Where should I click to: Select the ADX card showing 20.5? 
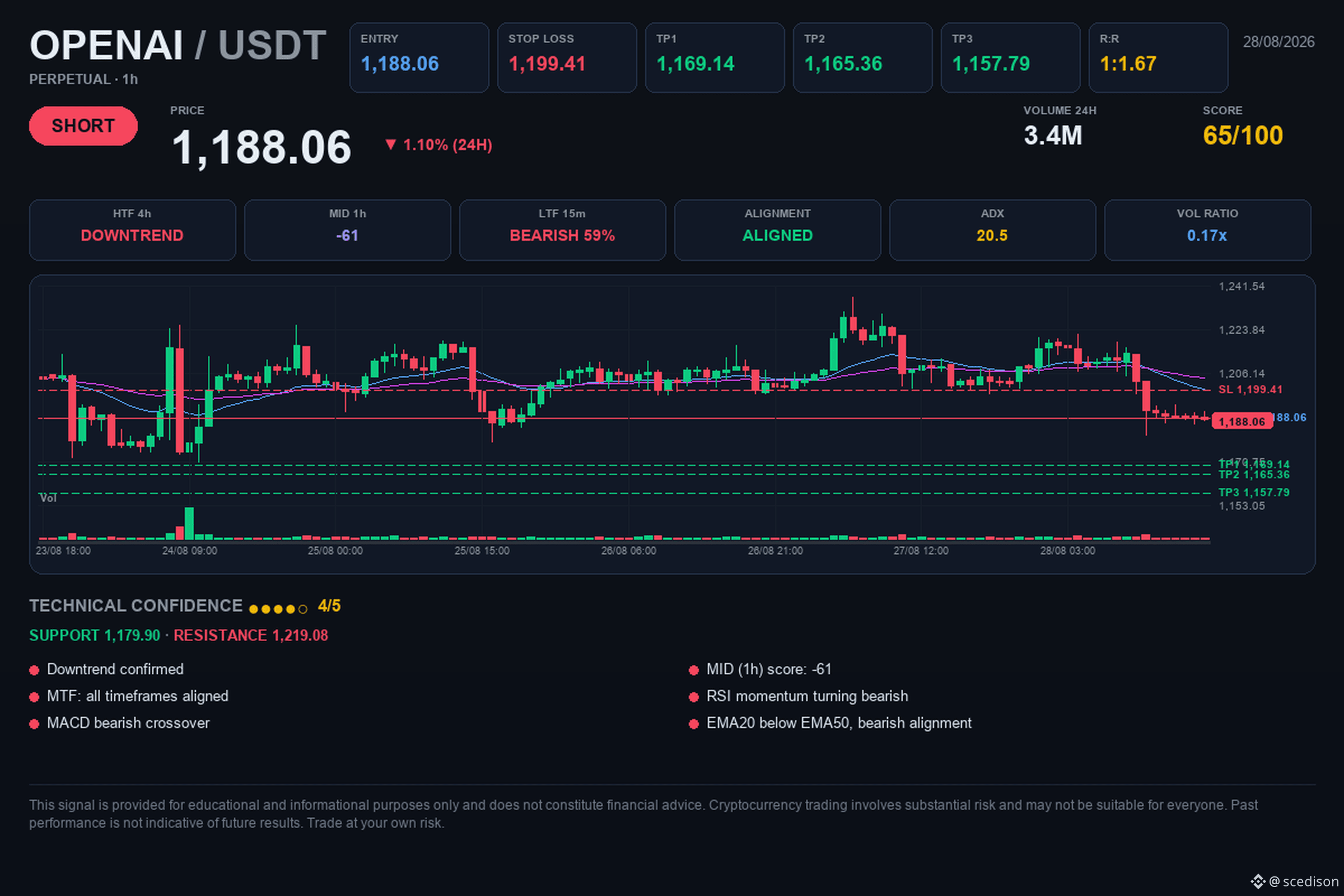(x=992, y=230)
